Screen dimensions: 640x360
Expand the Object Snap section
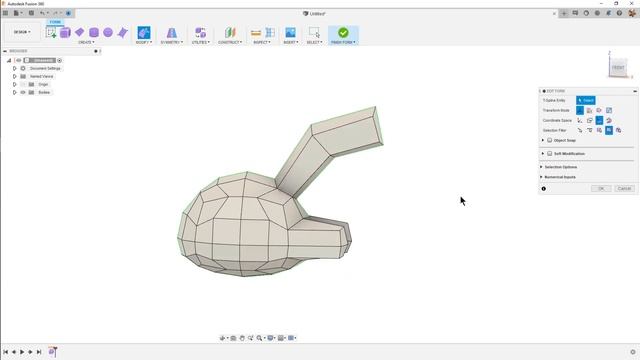tap(543, 140)
